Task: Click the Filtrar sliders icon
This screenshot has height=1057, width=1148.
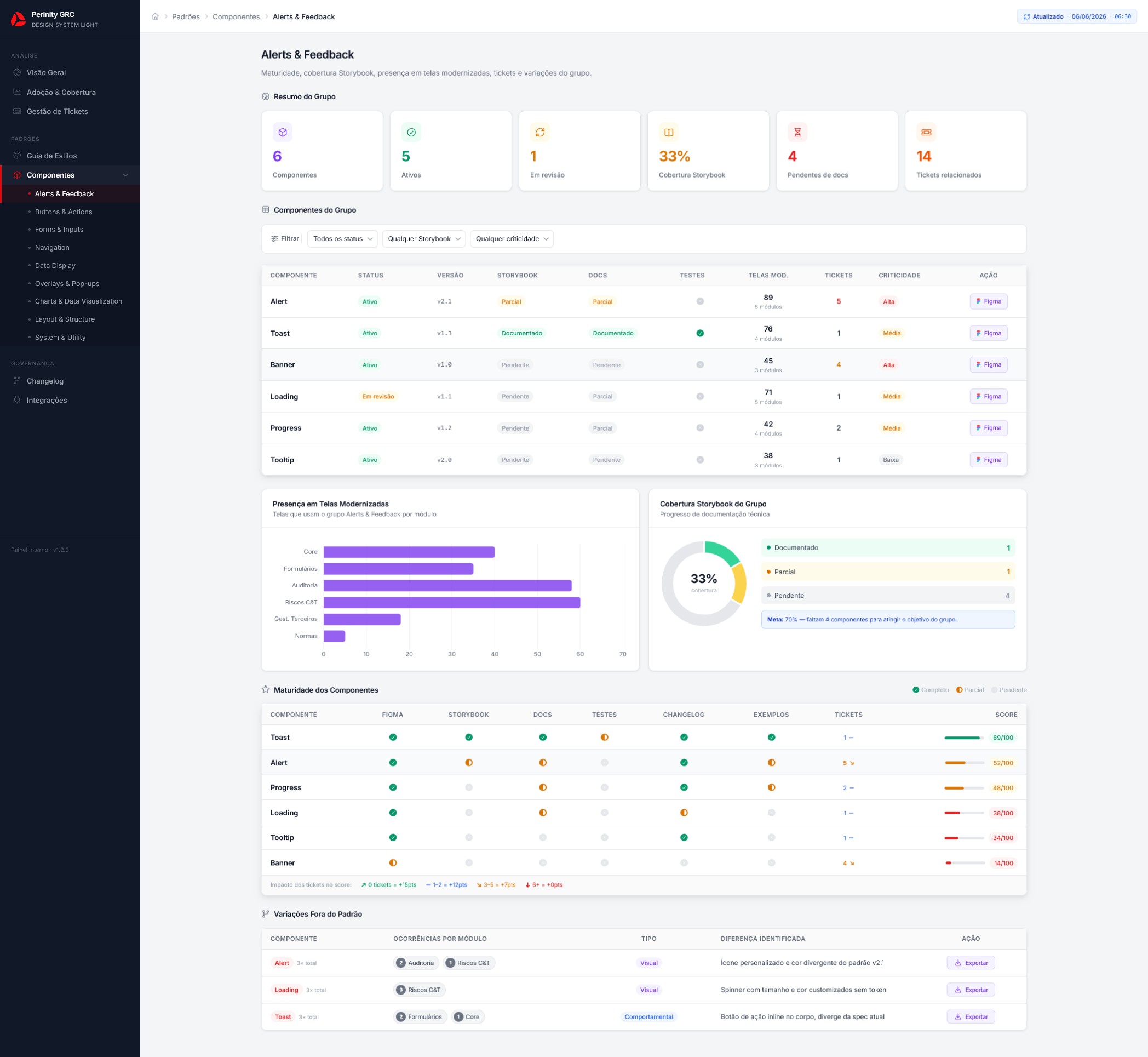Action: pos(274,238)
